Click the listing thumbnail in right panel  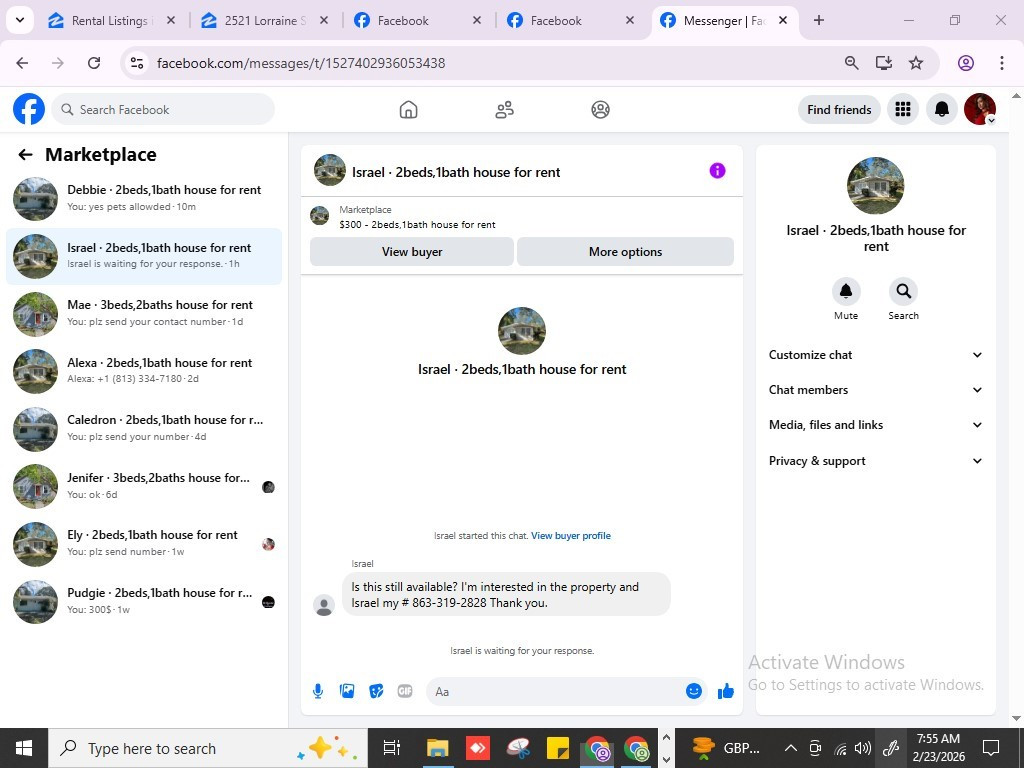(875, 185)
